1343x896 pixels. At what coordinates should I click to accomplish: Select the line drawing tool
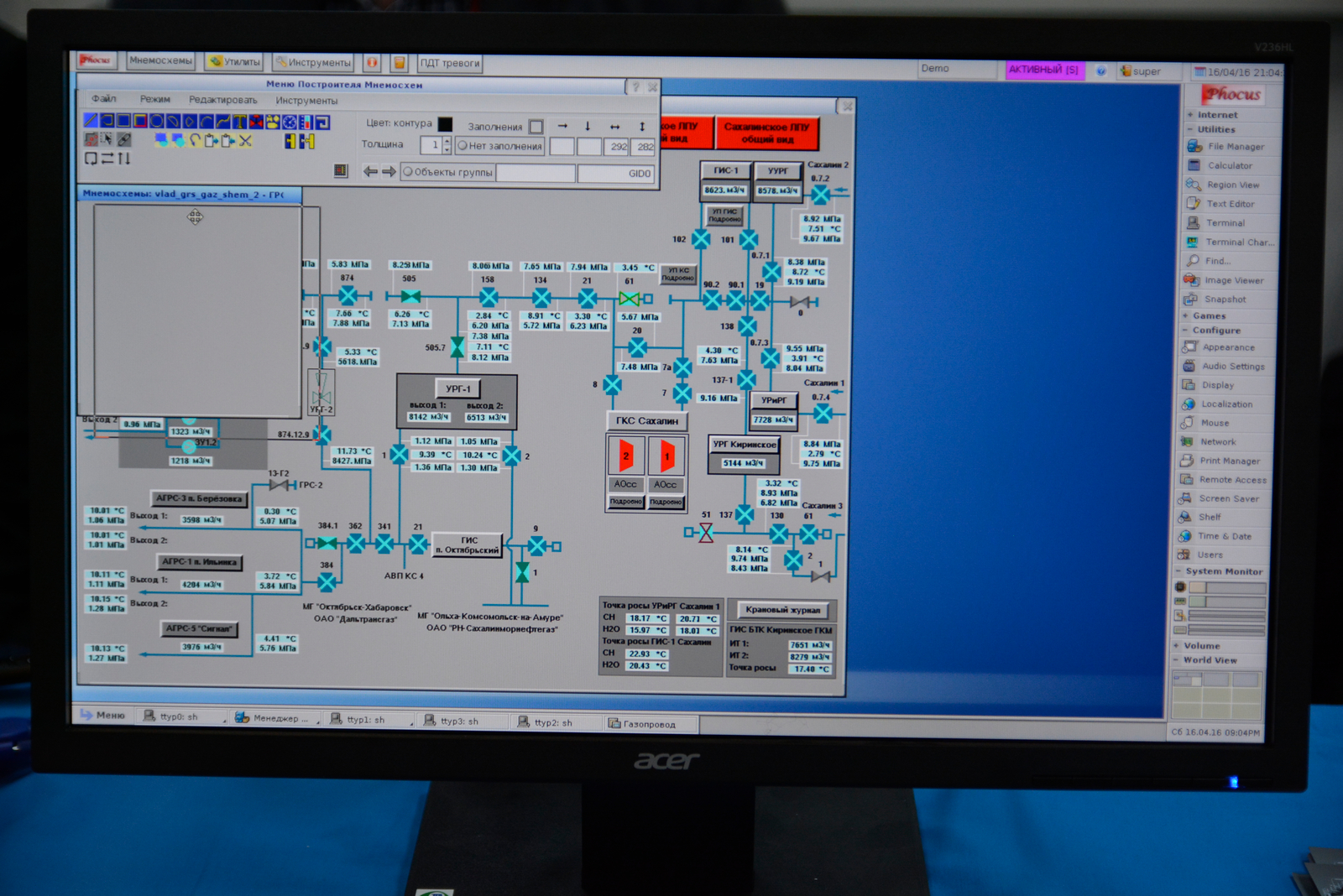pyautogui.click(x=91, y=122)
